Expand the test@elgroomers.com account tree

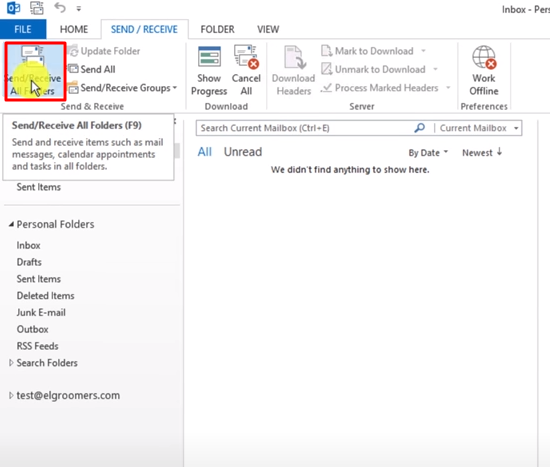pos(11,395)
